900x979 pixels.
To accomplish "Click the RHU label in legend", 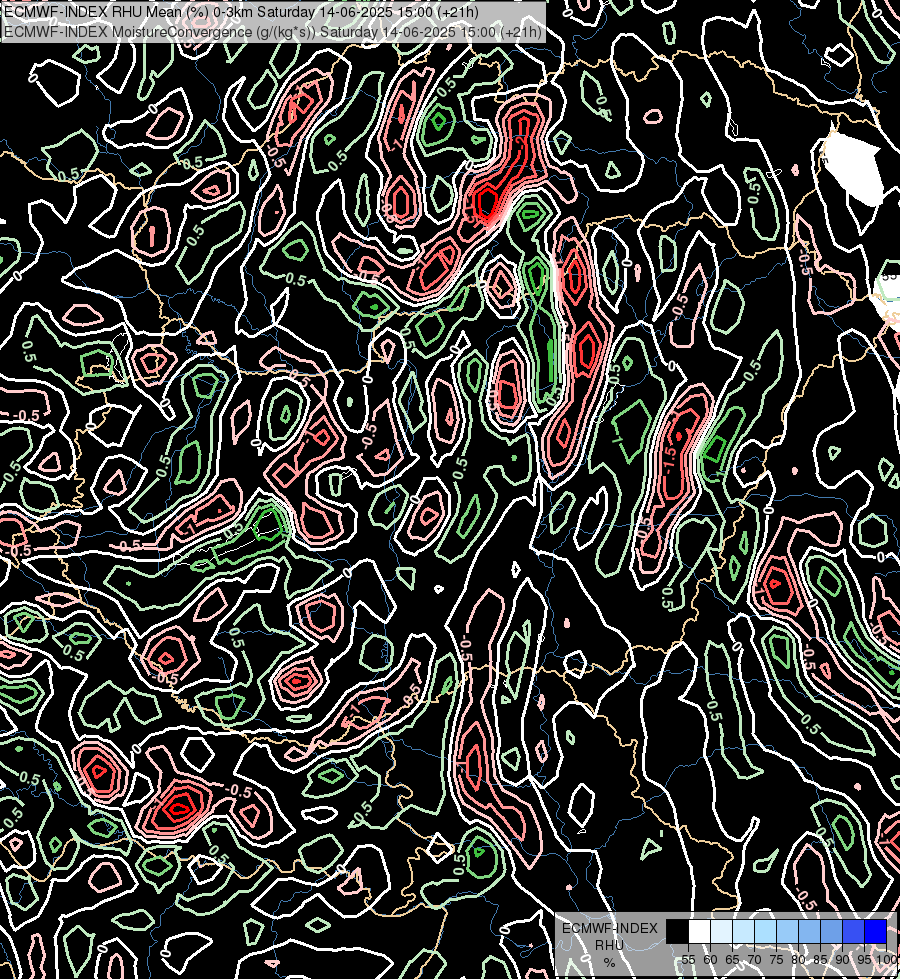I will (x=609, y=945).
